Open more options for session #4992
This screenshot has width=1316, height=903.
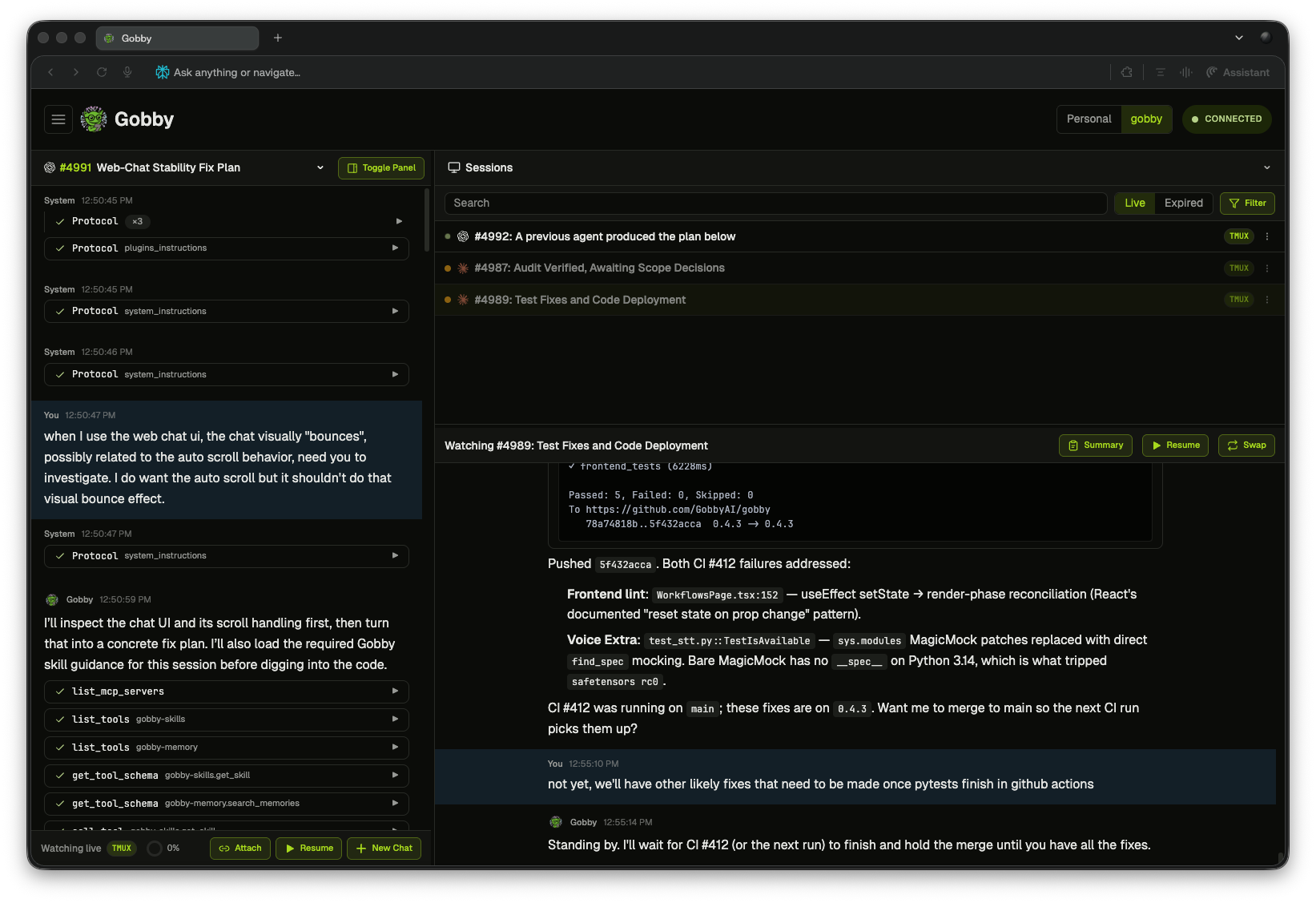1267,236
